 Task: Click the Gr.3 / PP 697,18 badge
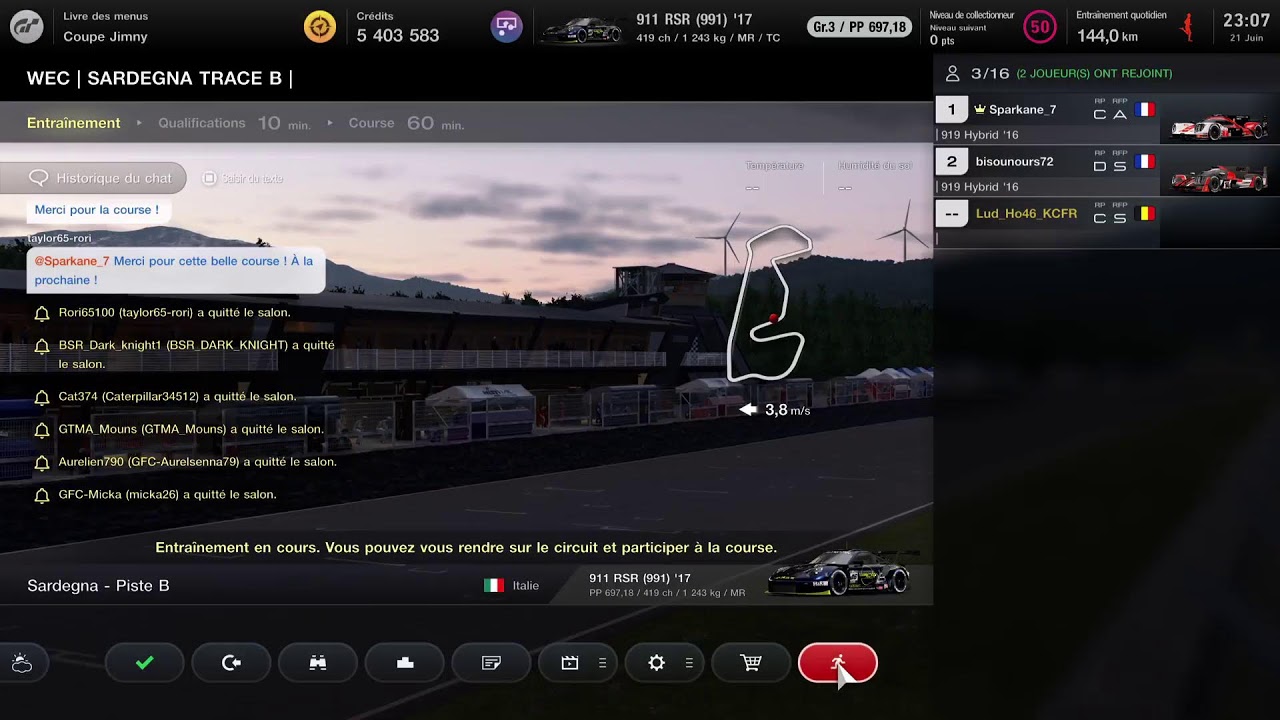click(859, 27)
